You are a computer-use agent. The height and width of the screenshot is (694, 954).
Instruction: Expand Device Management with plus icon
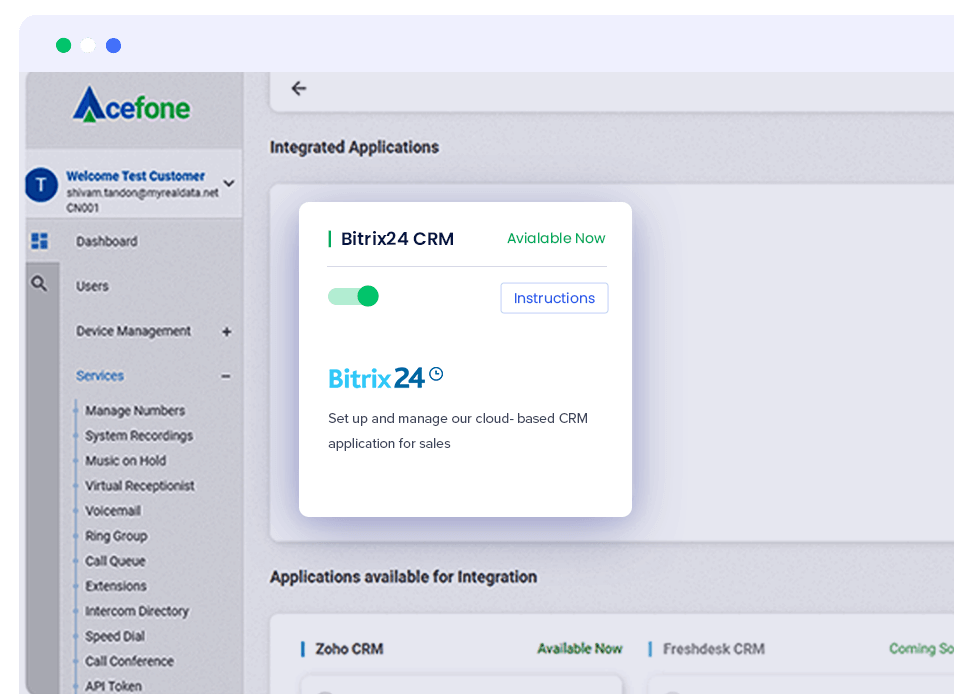226,332
